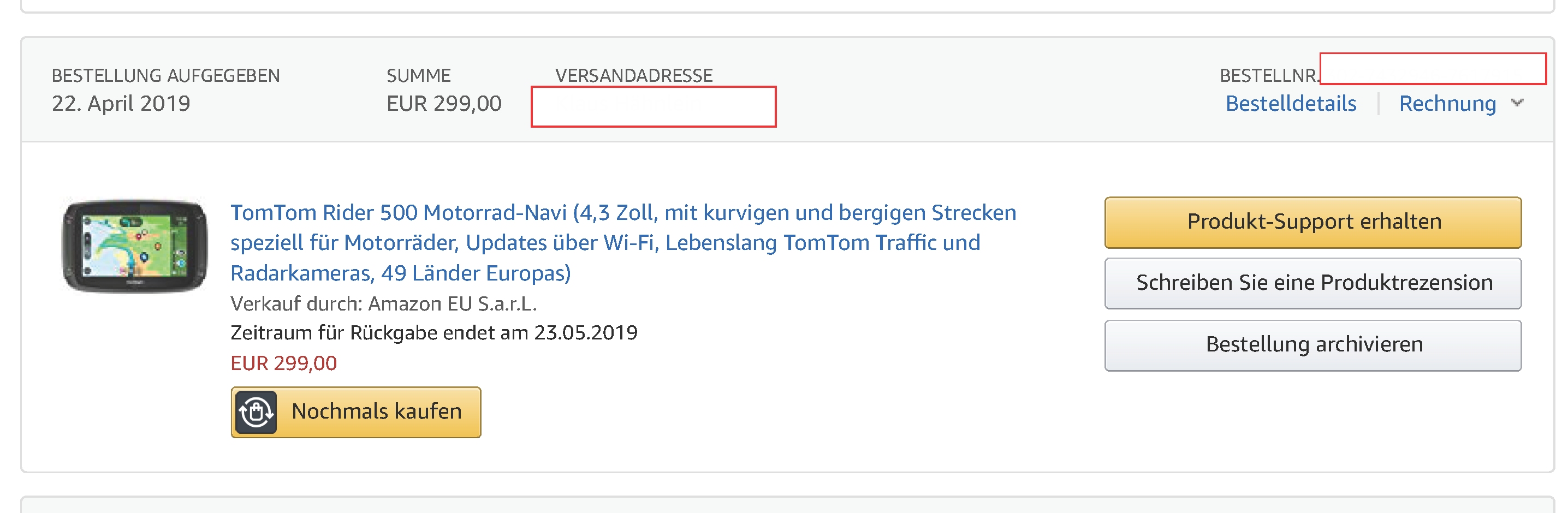Click Schreiben Sie eine Produktrezension
Image resolution: width=1568 pixels, height=513 pixels.
1312,283
